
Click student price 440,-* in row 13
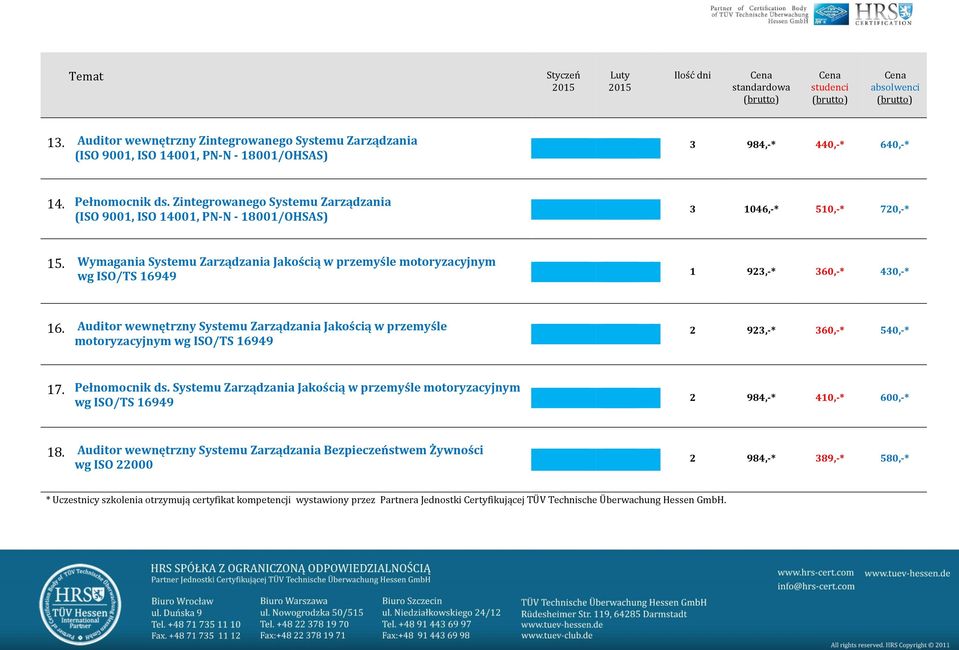829,145
